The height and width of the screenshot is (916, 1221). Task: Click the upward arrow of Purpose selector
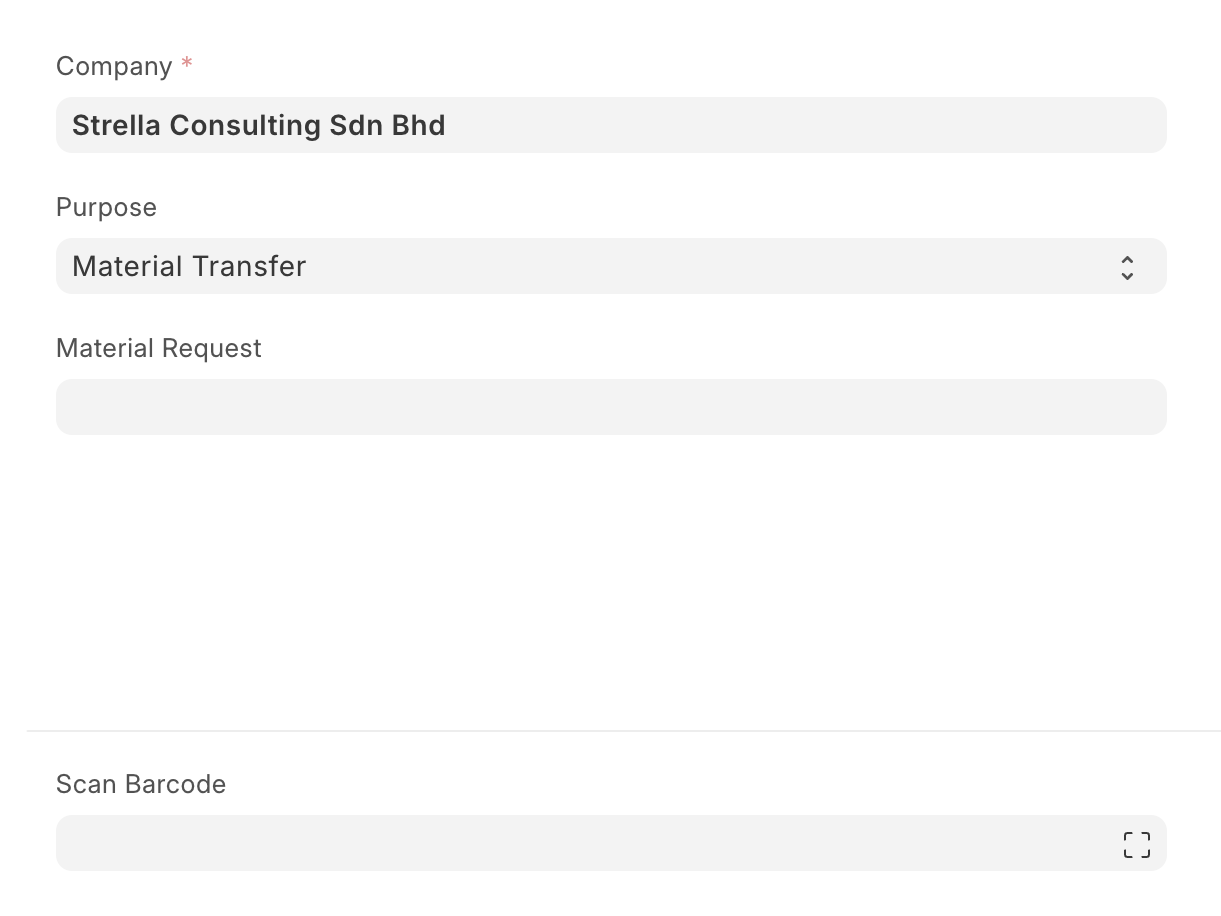pos(1127,259)
